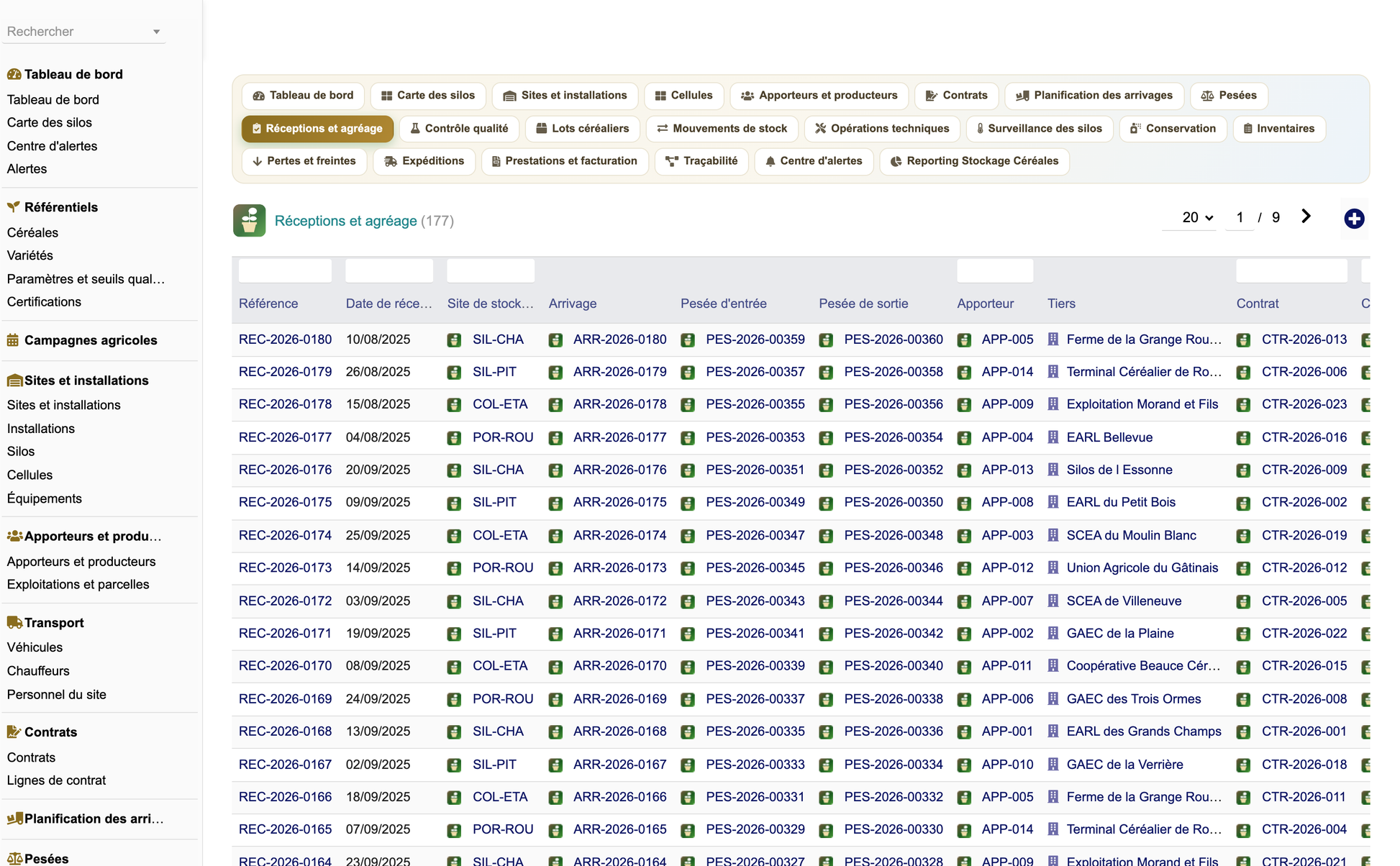Open the Pesées tab in top navigation
The height and width of the screenshot is (866, 1400).
(x=1229, y=96)
